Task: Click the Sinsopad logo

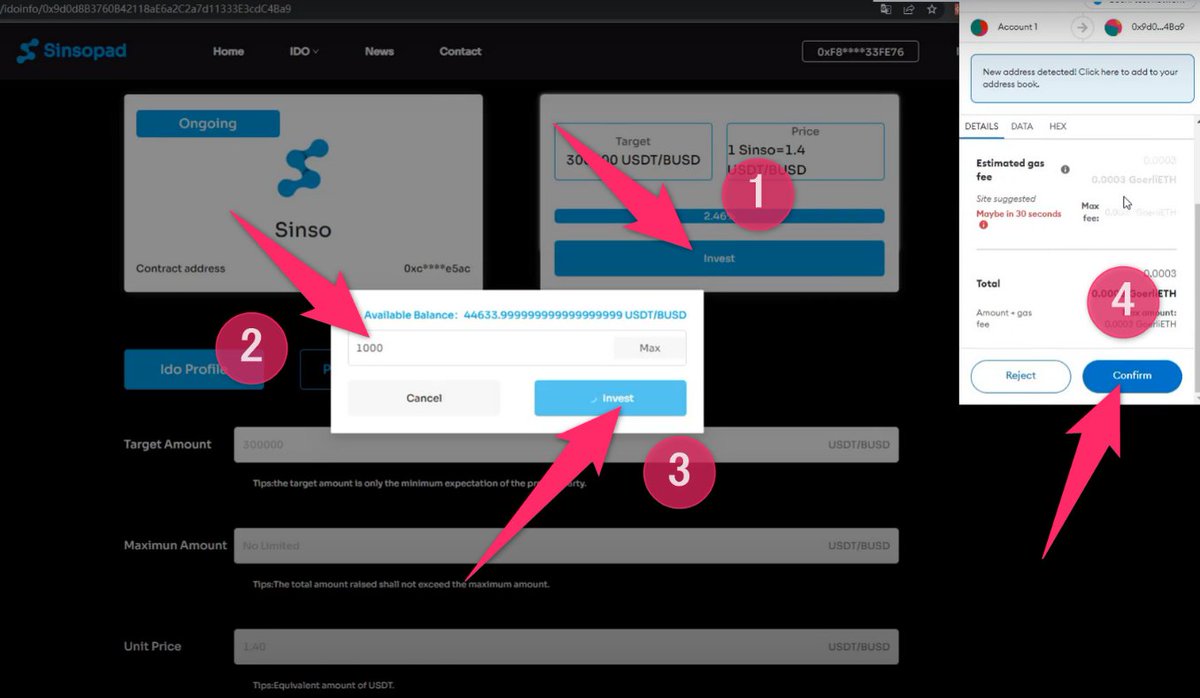Action: point(71,51)
